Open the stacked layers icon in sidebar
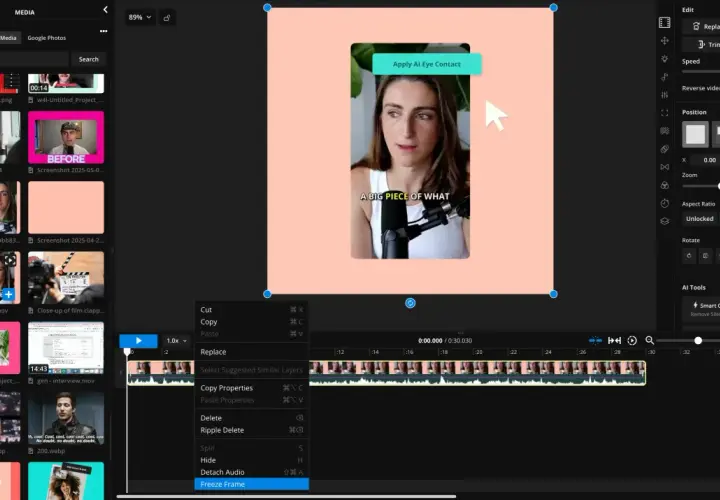Viewport: 720px width, 500px height. (x=664, y=221)
